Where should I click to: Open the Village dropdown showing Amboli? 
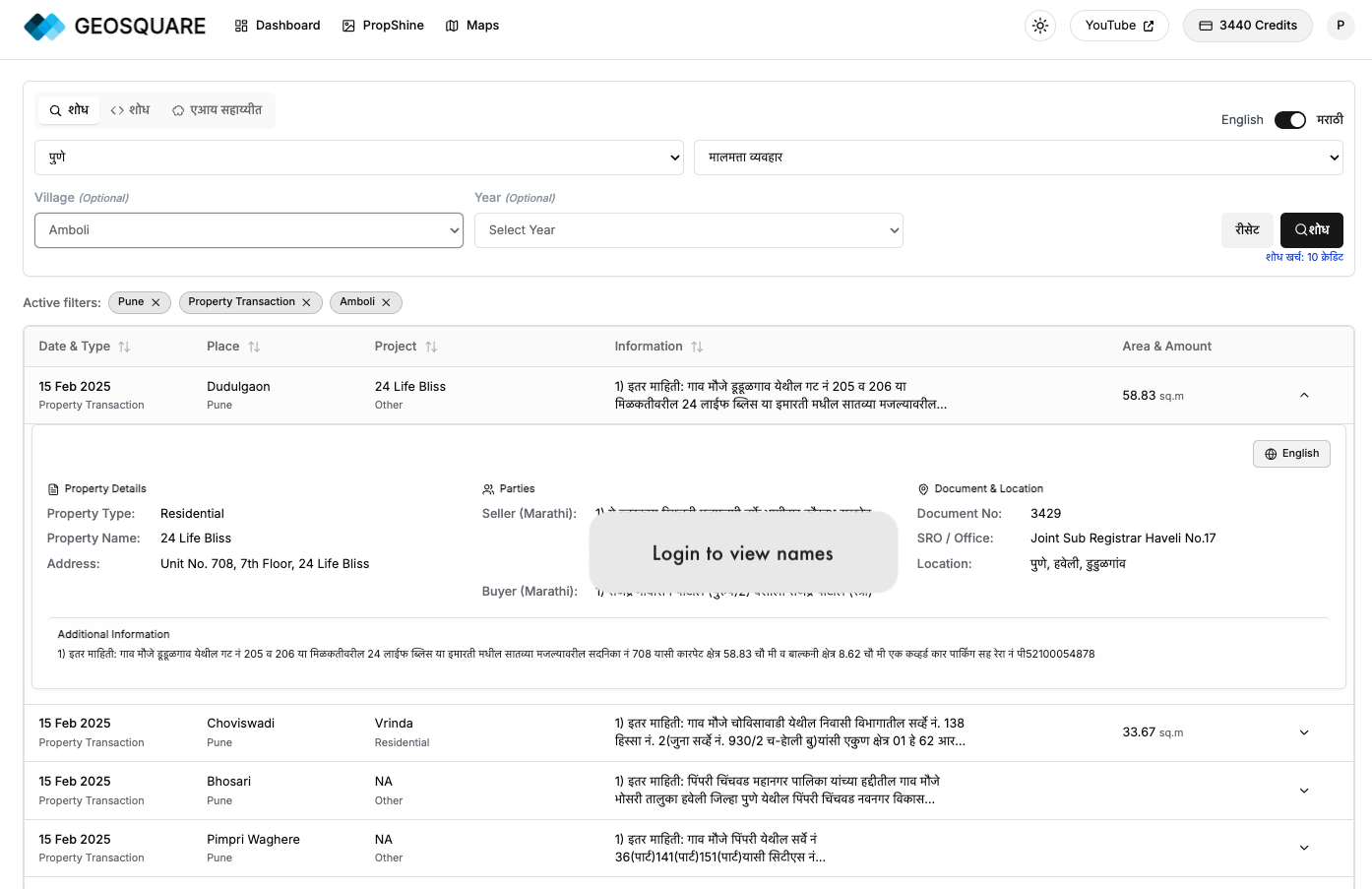249,230
